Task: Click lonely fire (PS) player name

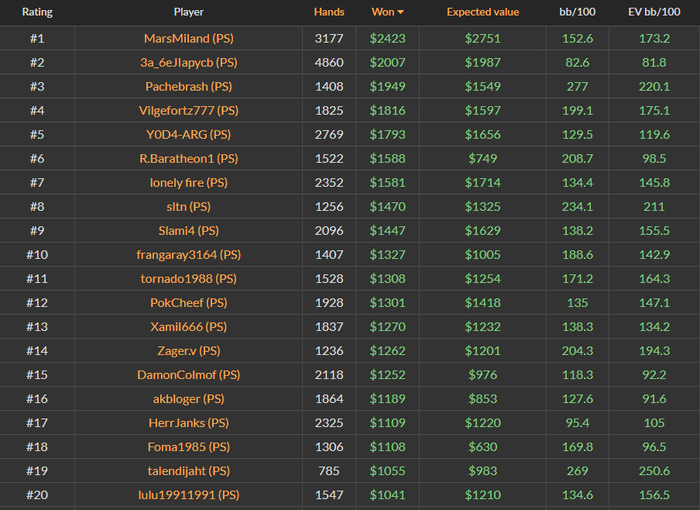Action: (x=188, y=183)
